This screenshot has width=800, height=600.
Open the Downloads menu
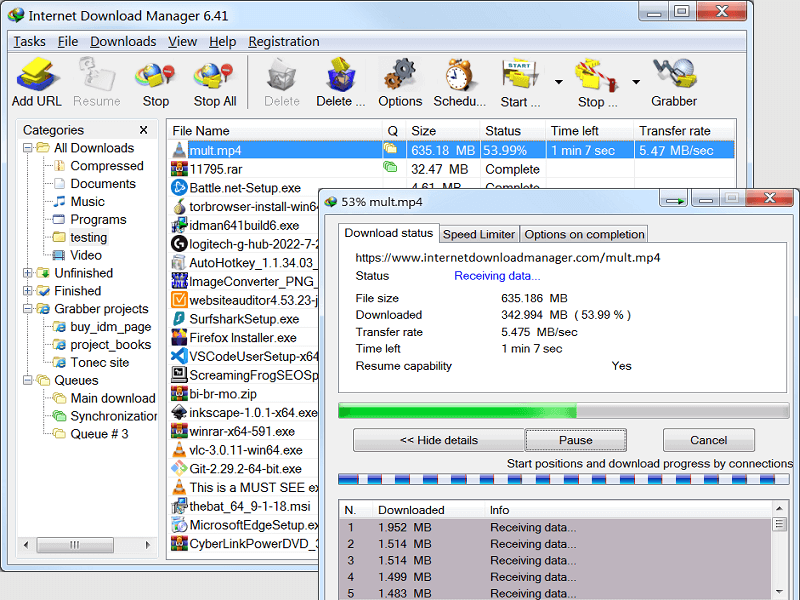tap(122, 42)
